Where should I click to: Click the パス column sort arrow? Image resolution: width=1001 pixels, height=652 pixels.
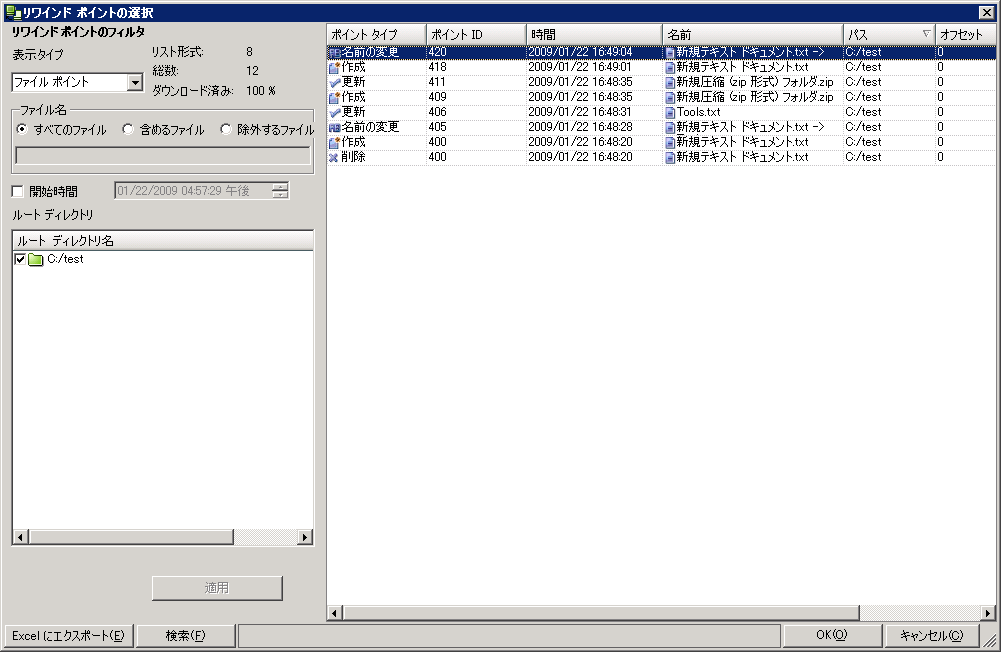tap(926, 34)
